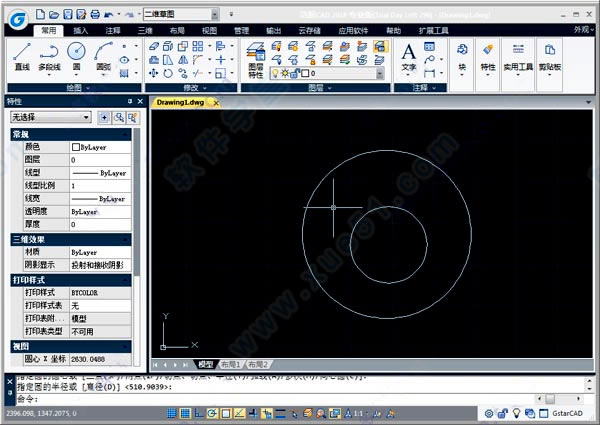Close the 特性 properties panel
The width and height of the screenshot is (600, 425).
[x=140, y=101]
